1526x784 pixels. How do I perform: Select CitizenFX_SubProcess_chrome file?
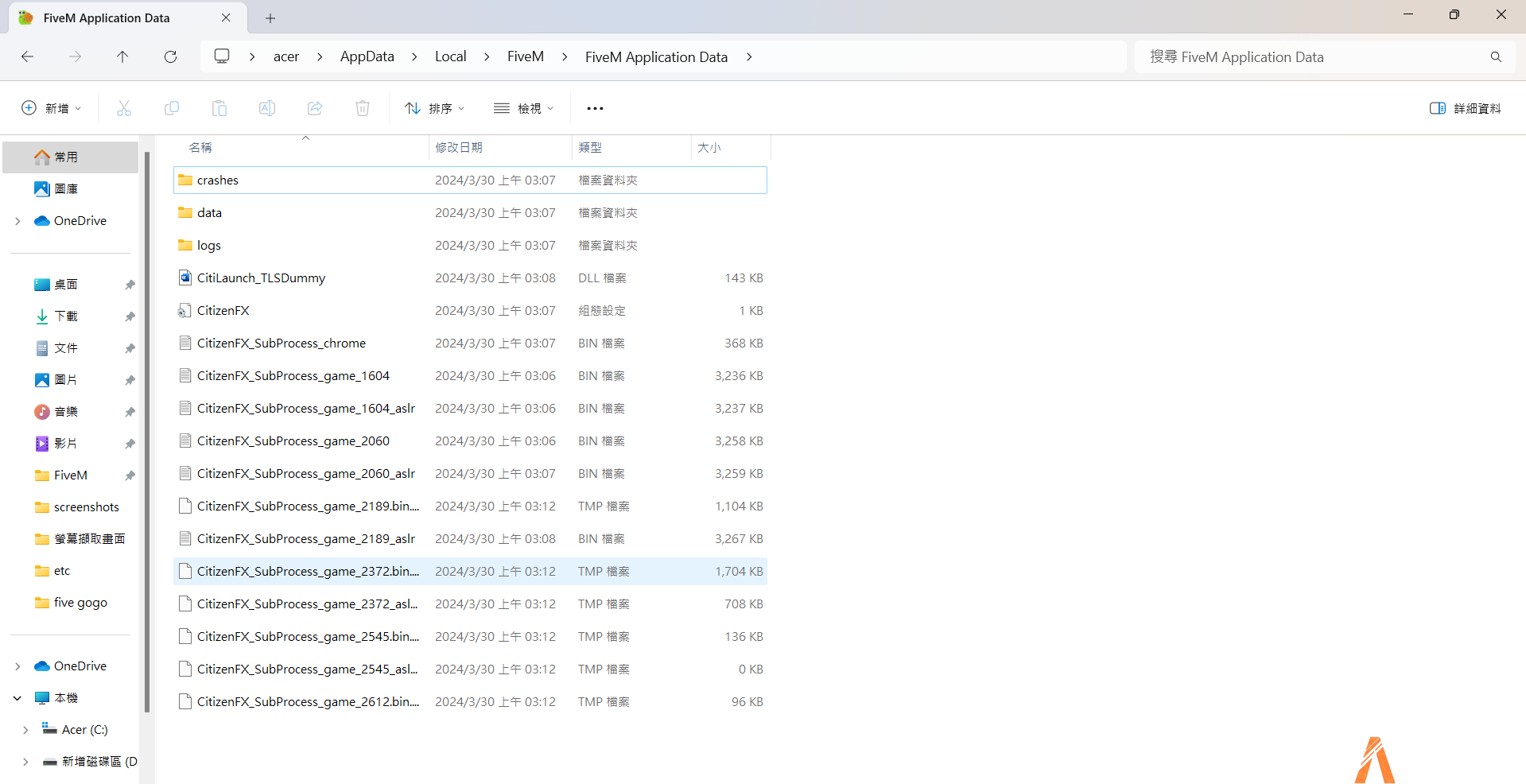(470, 343)
